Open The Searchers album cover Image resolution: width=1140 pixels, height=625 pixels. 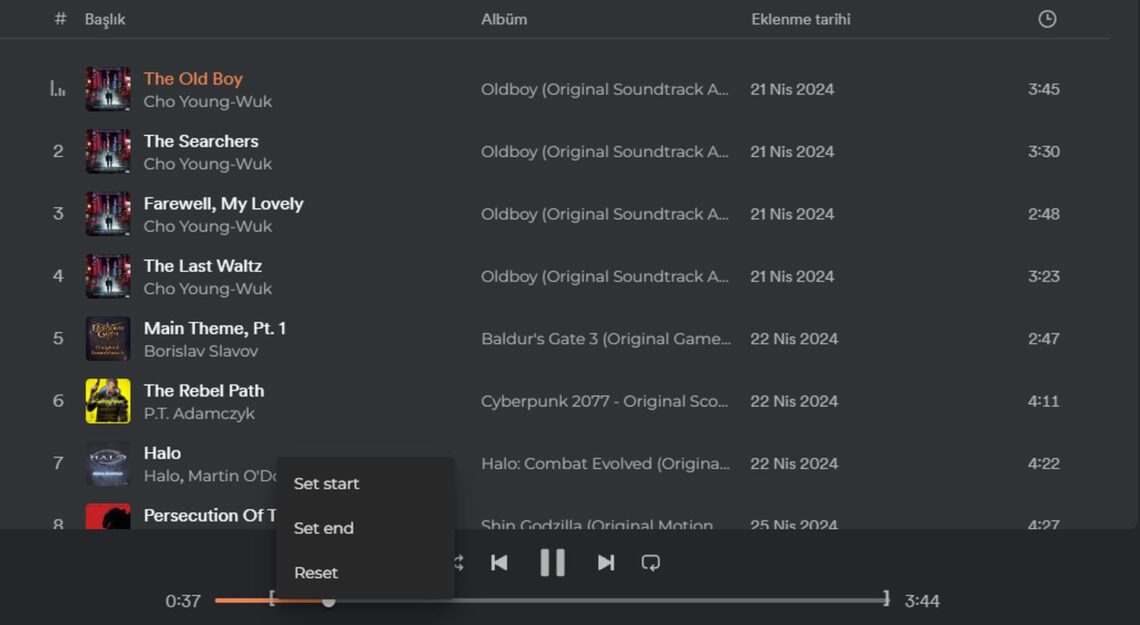coord(108,151)
